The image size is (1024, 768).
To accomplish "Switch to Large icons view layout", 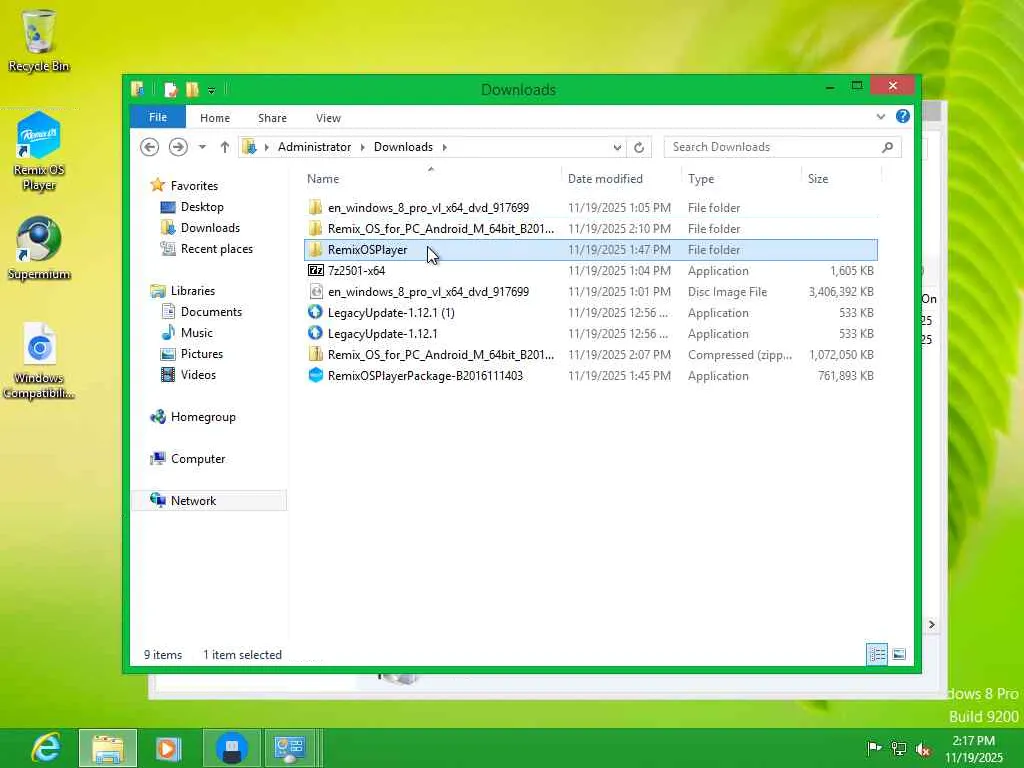I will (899, 654).
